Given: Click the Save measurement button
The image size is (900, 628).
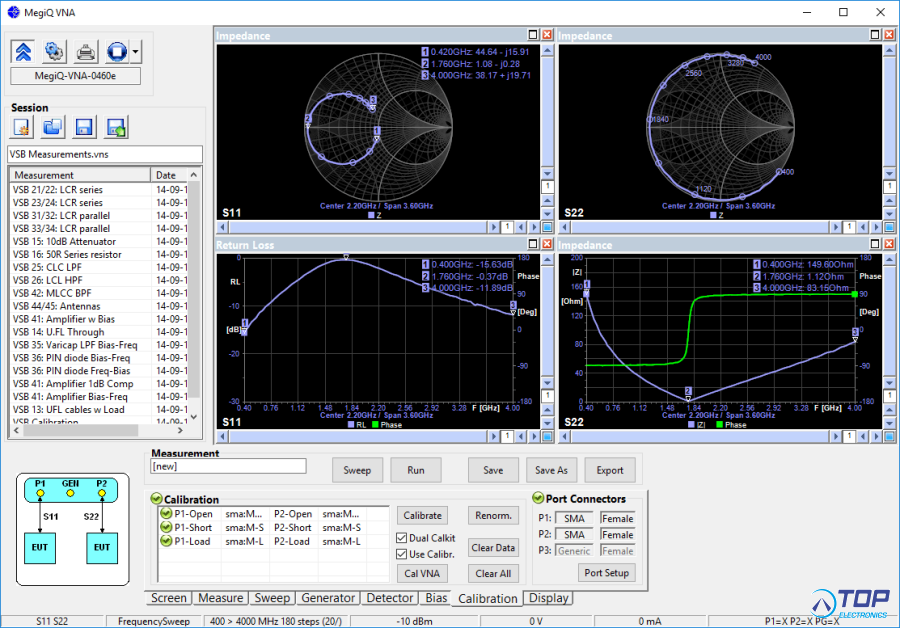Looking at the screenshot, I should point(493,470).
